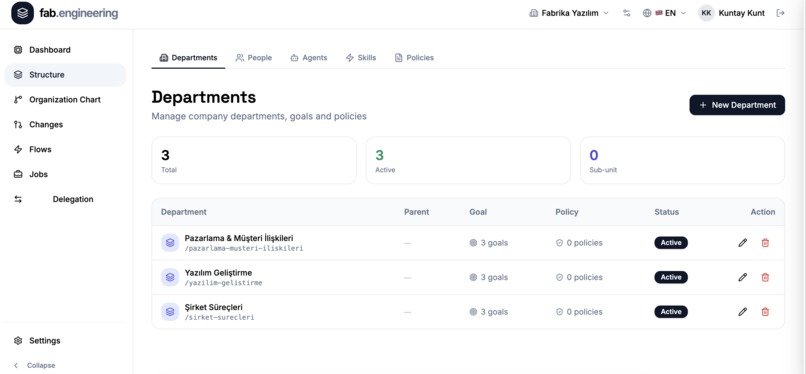Viewport: 806px width, 374px height.
Task: Click Active badge in Pazarlama row
Action: pos(671,243)
